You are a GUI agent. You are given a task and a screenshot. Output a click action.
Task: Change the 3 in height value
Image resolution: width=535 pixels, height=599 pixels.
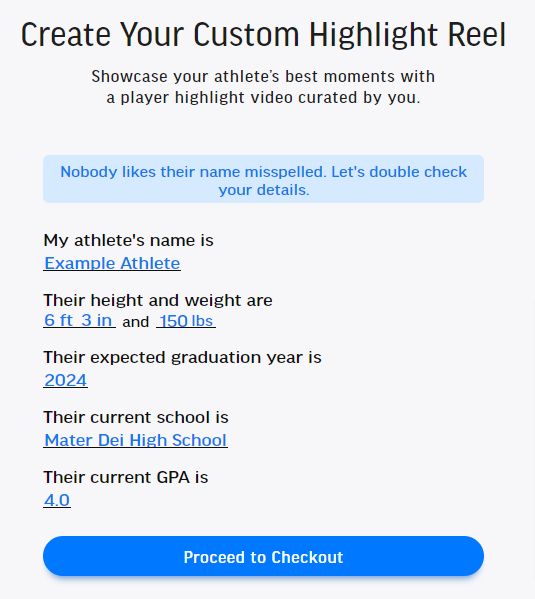(96, 320)
